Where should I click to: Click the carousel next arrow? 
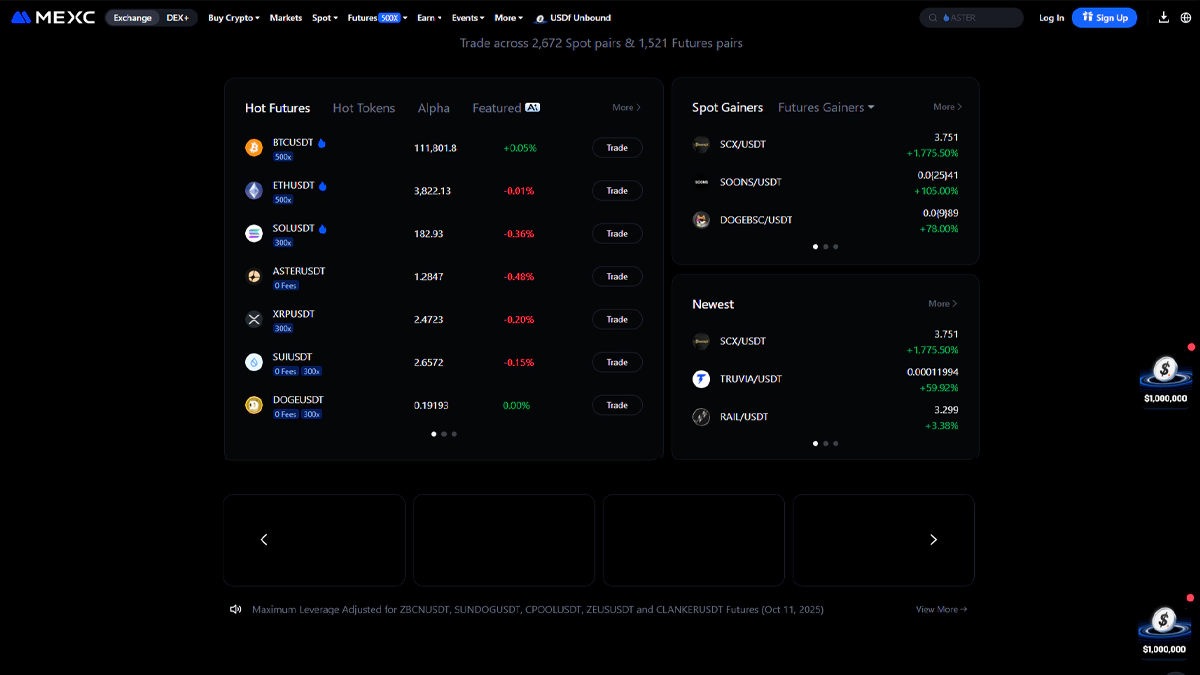point(933,540)
